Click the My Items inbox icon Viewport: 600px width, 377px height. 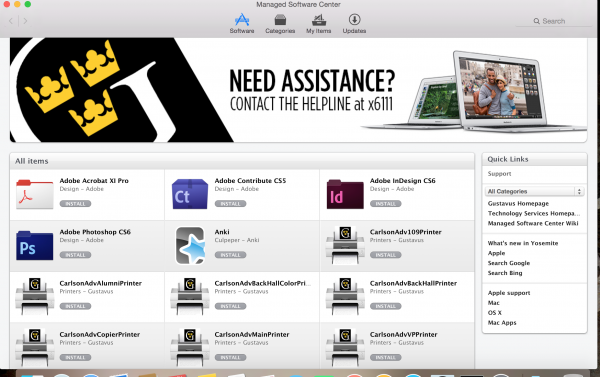click(319, 20)
